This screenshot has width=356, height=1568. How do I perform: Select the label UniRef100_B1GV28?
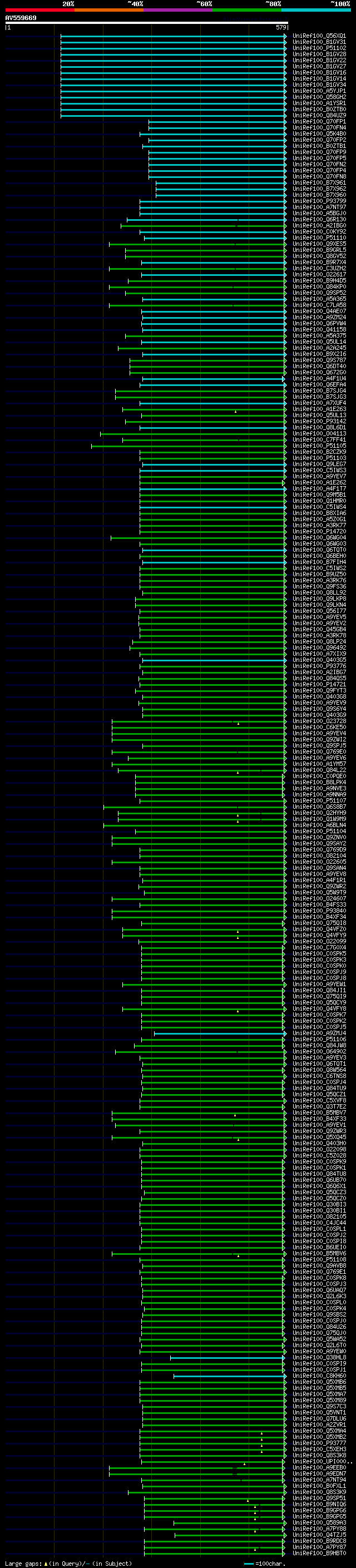[x=319, y=54]
